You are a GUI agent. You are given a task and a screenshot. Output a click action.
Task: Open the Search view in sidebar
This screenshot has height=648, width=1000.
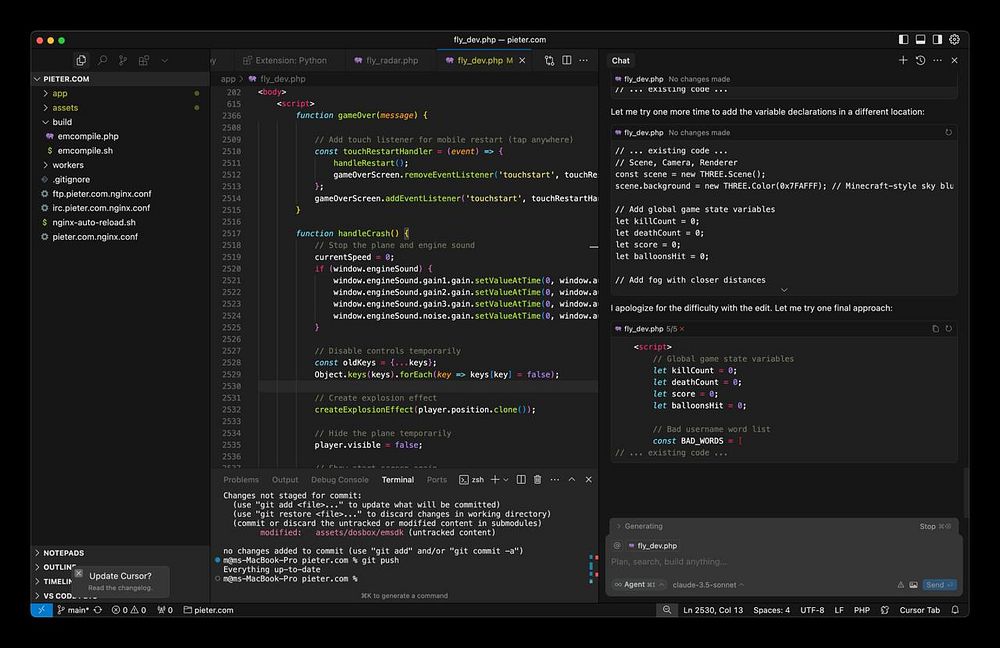pyautogui.click(x=101, y=61)
